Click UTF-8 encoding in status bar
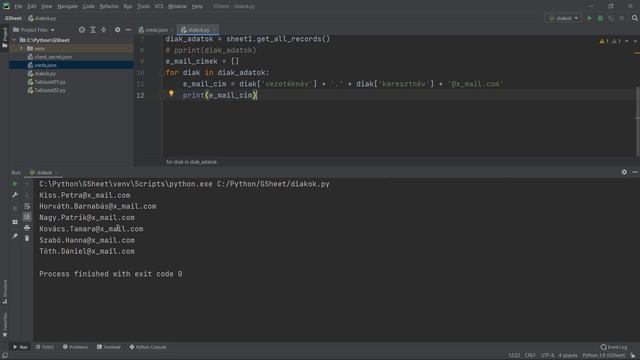The height and width of the screenshot is (360, 640). click(547, 356)
